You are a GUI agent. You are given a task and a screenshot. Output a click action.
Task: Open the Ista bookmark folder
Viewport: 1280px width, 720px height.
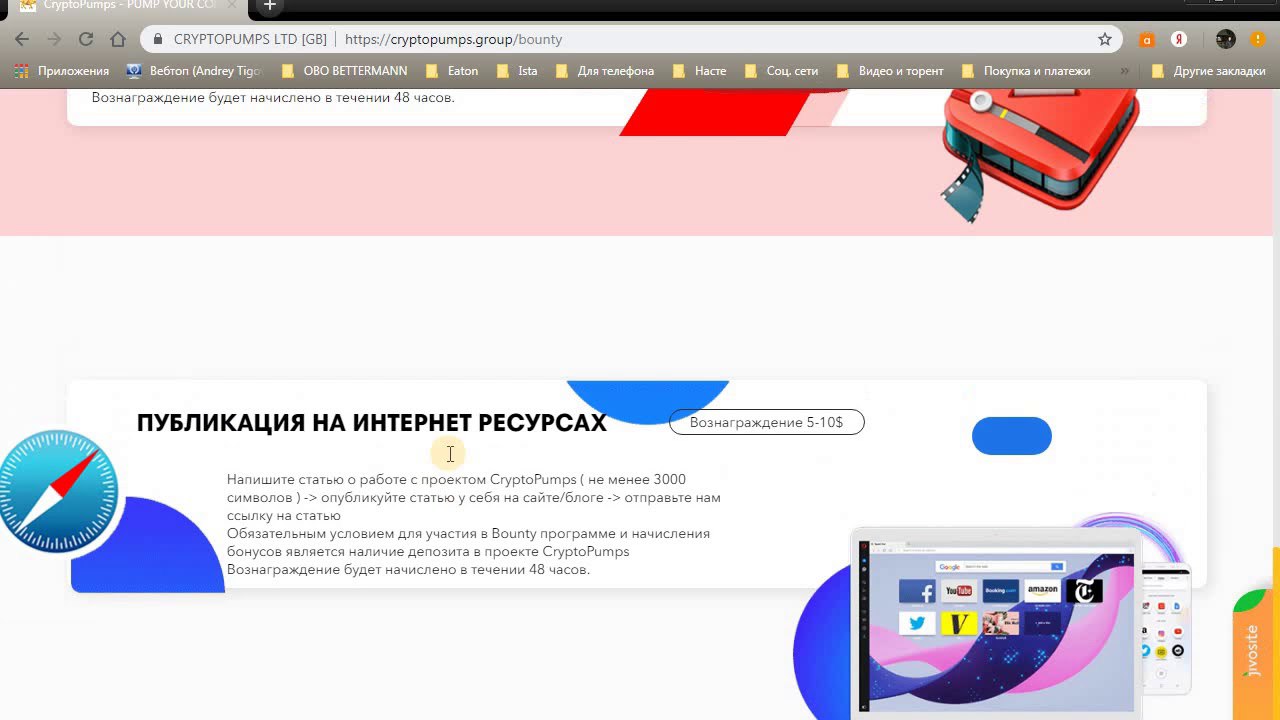[x=517, y=71]
